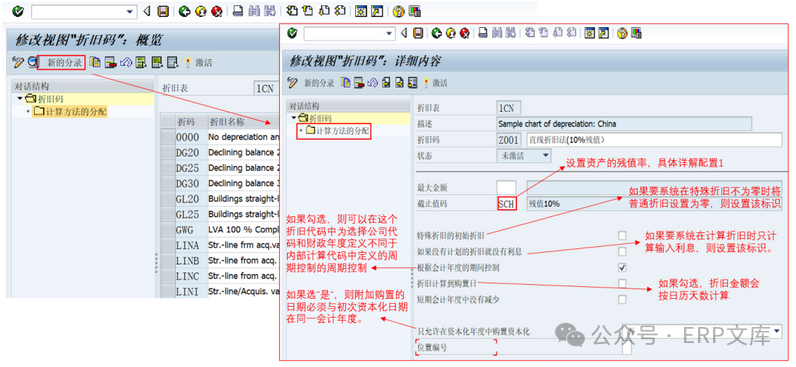Click the copy-as icon in the detail application toolbar
This screenshot has width=796, height=367.
[346, 83]
